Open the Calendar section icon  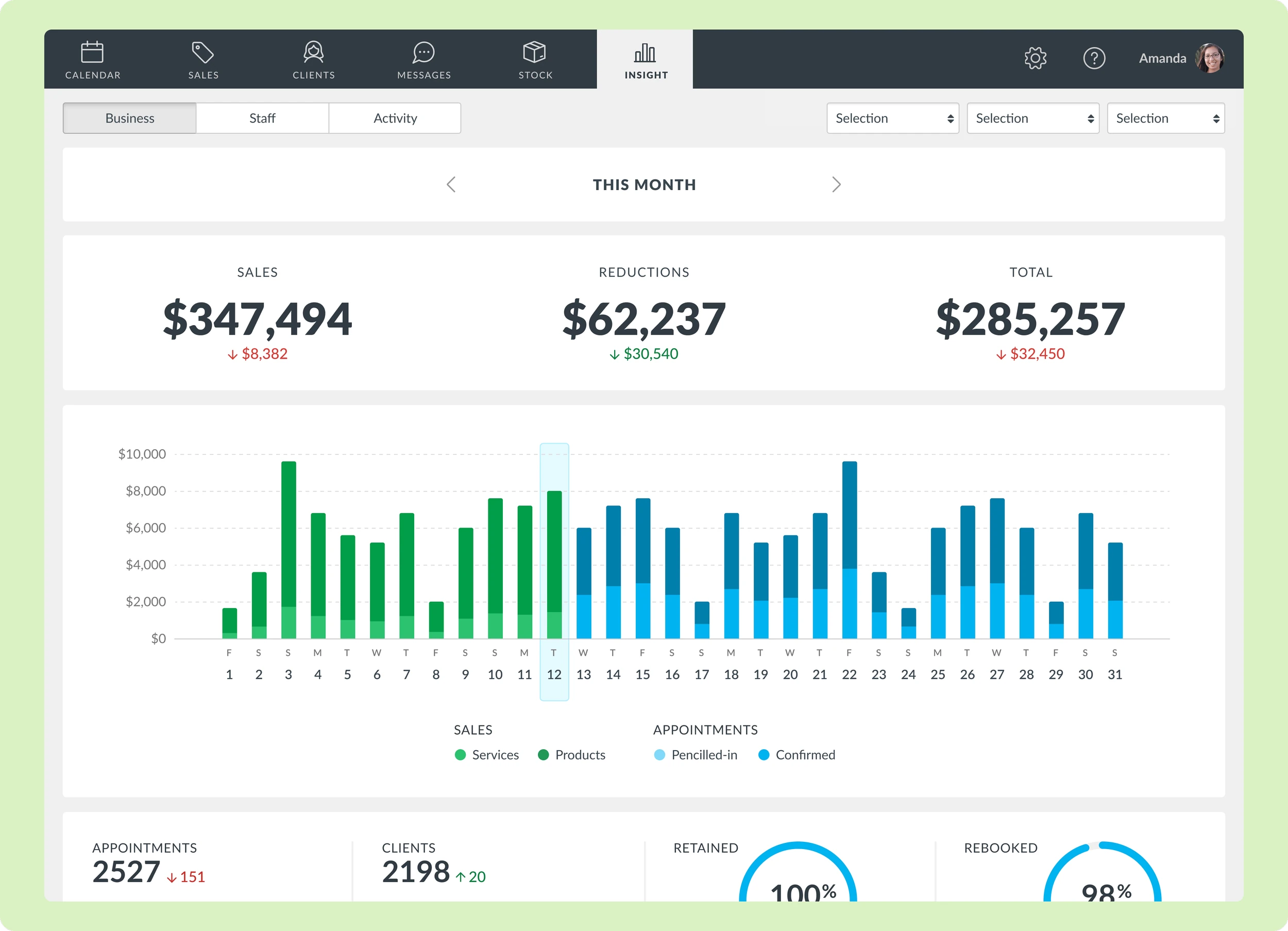point(92,52)
